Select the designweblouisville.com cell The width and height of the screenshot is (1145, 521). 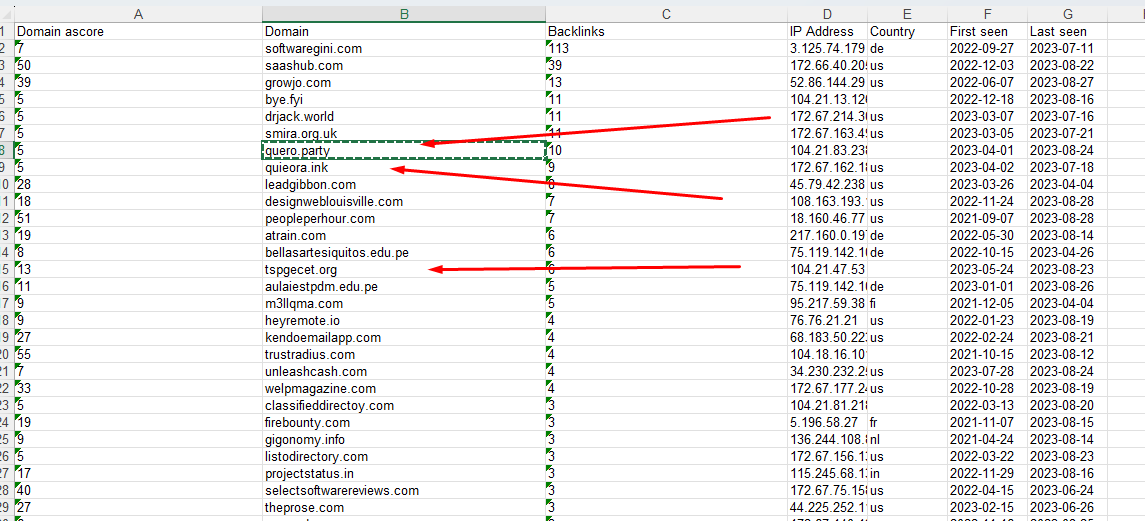click(x=404, y=202)
